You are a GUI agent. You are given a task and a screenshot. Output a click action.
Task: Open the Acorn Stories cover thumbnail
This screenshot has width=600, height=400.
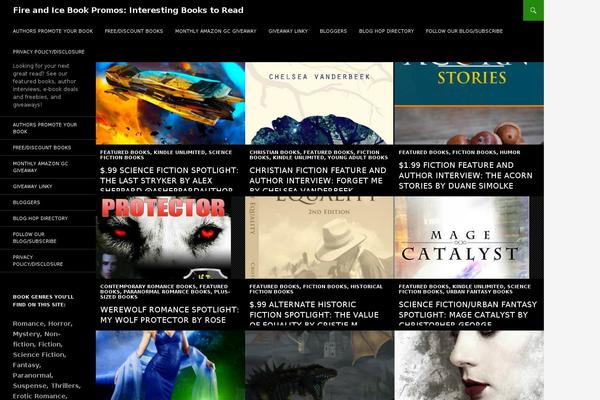469,103
